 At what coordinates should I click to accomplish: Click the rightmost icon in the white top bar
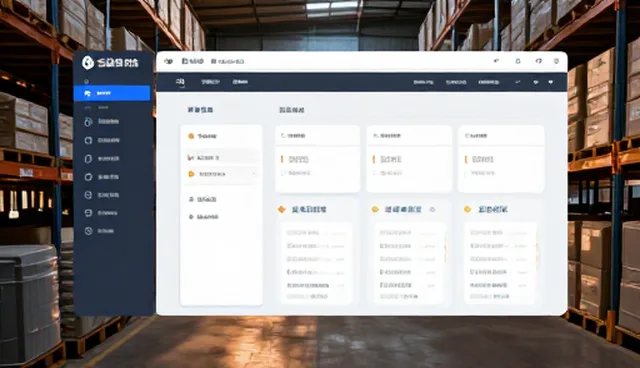556,61
